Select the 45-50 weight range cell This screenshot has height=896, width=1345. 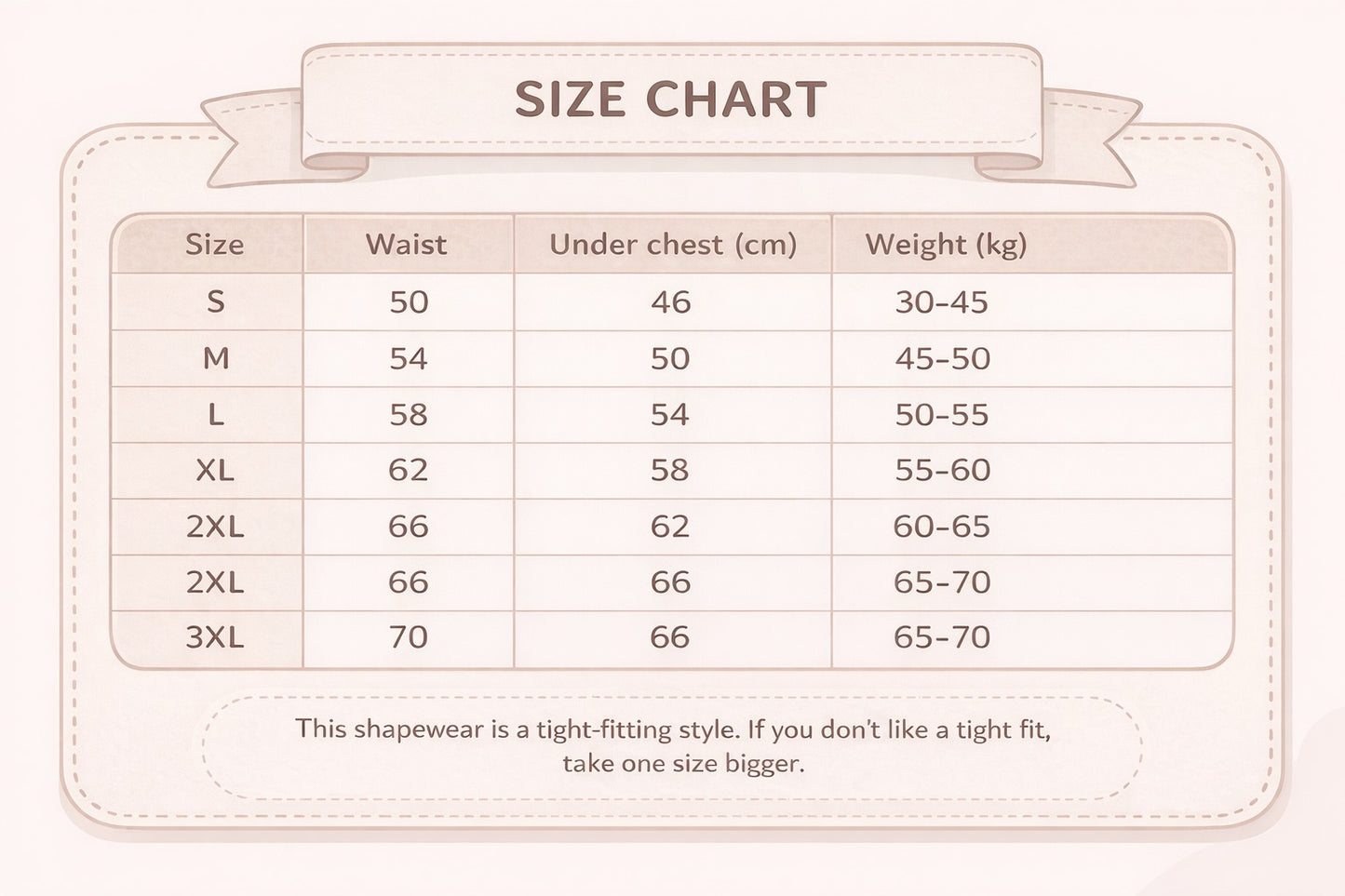click(x=942, y=358)
